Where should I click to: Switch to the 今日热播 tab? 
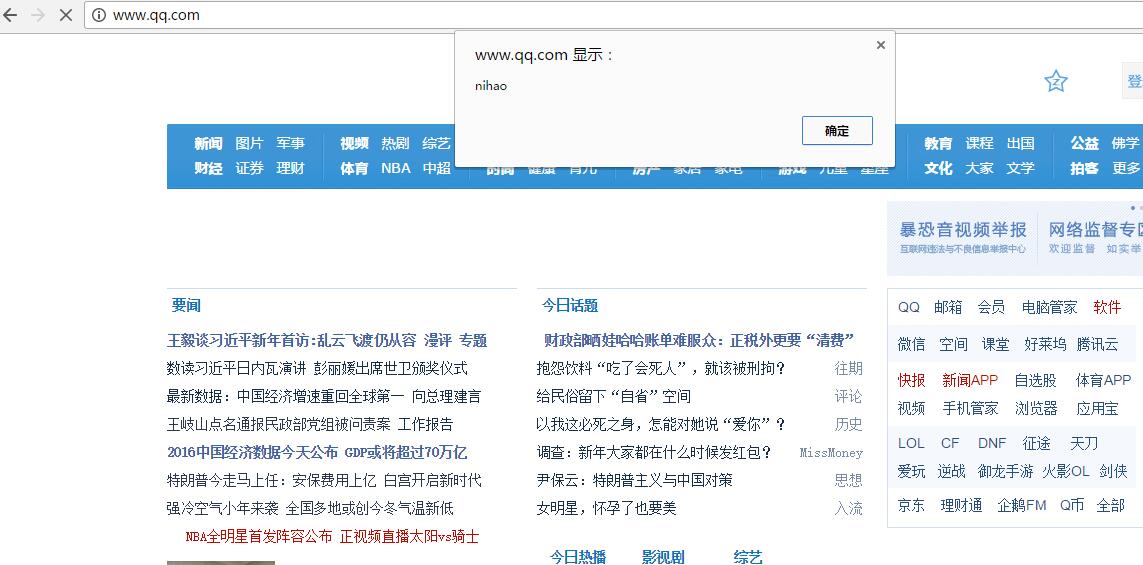577,557
